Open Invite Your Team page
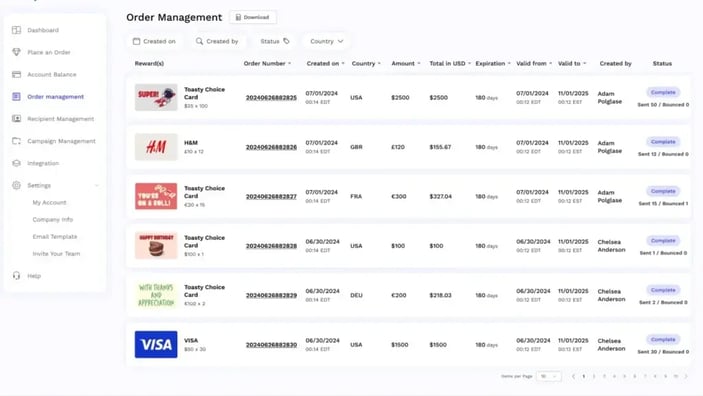This screenshot has width=703, height=396. click(56, 253)
